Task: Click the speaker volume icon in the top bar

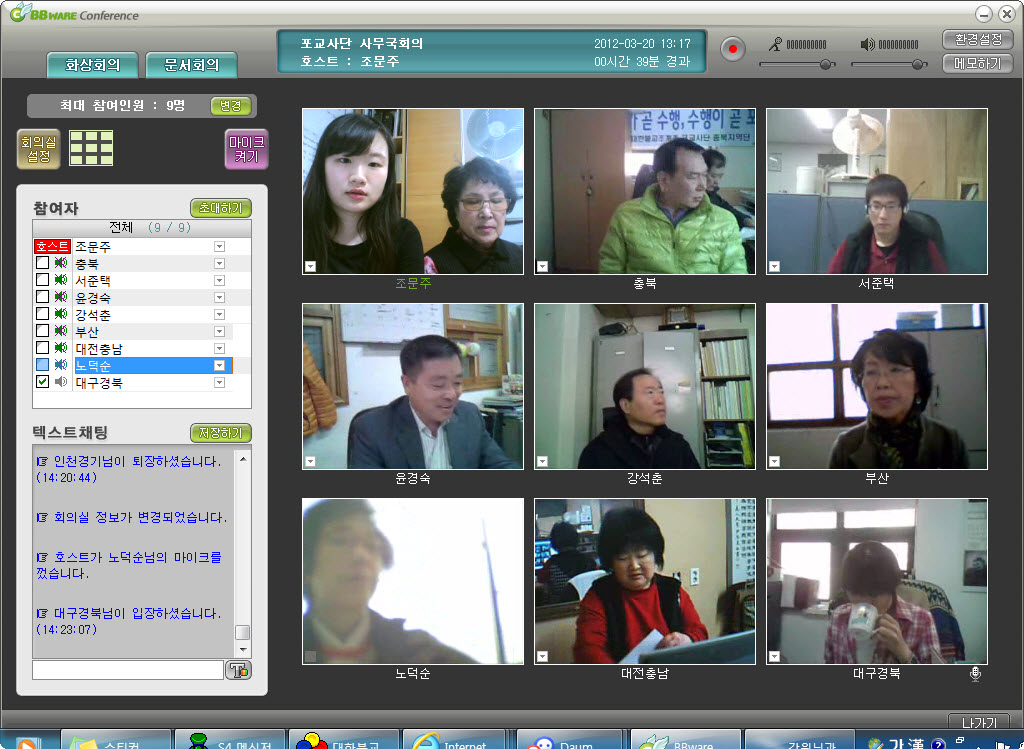Action: pos(867,44)
